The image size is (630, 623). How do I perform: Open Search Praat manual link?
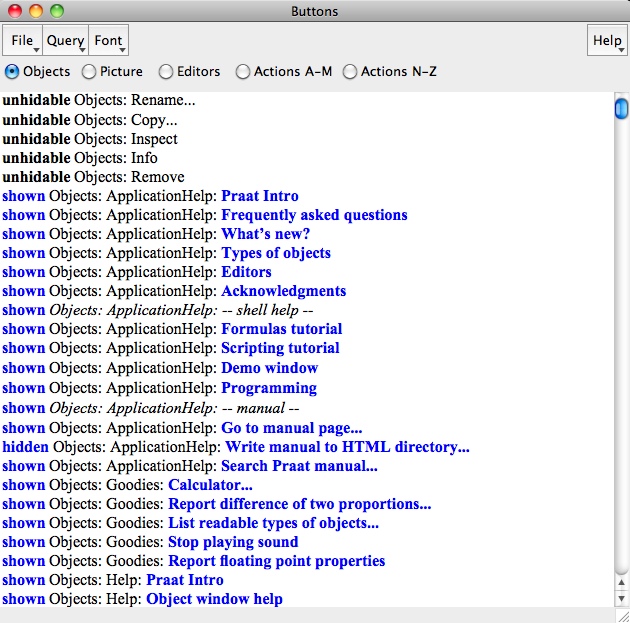[299, 466]
